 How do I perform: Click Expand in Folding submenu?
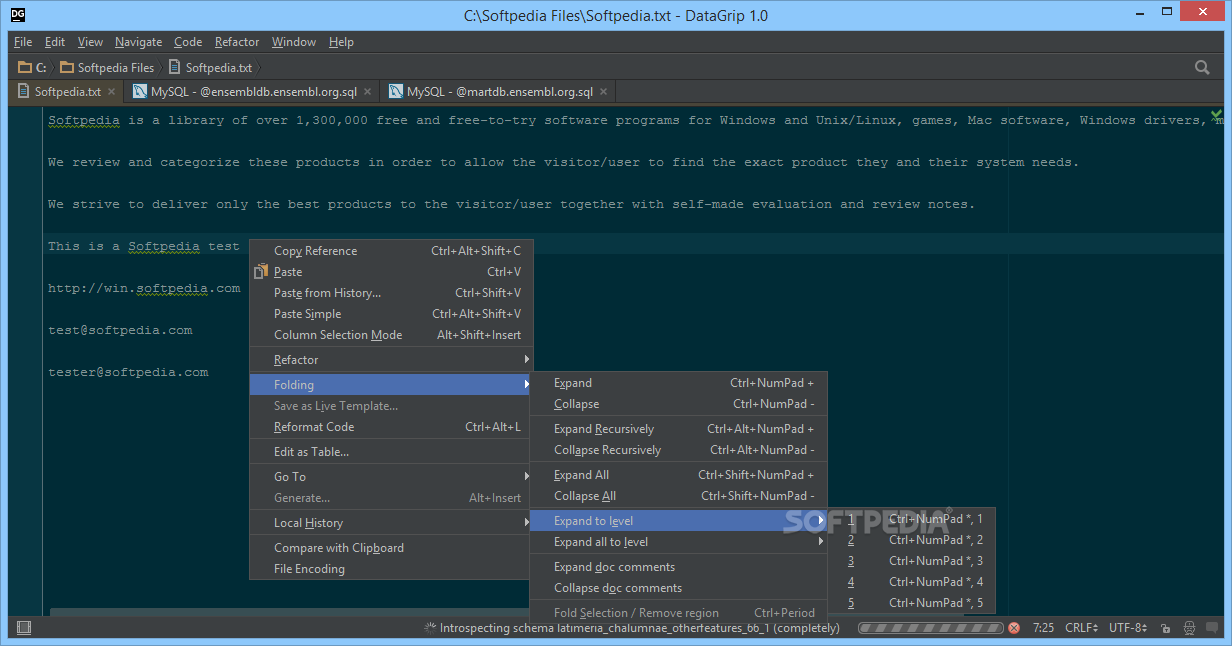coord(678,383)
